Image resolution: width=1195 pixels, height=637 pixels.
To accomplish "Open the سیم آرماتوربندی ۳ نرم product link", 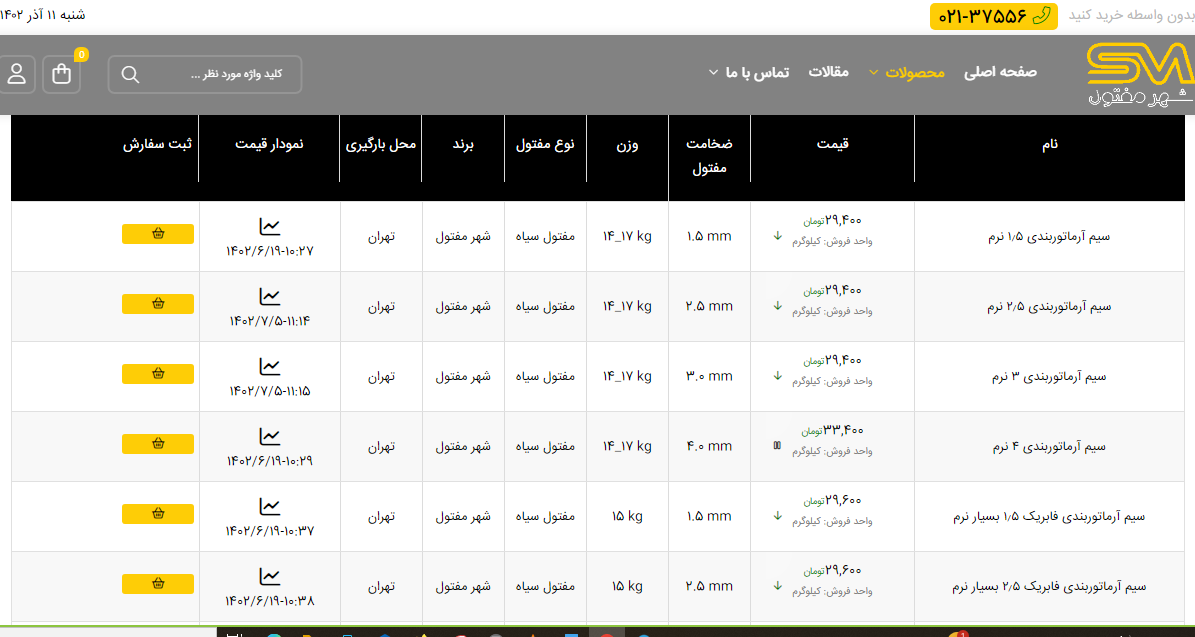I will (1048, 377).
